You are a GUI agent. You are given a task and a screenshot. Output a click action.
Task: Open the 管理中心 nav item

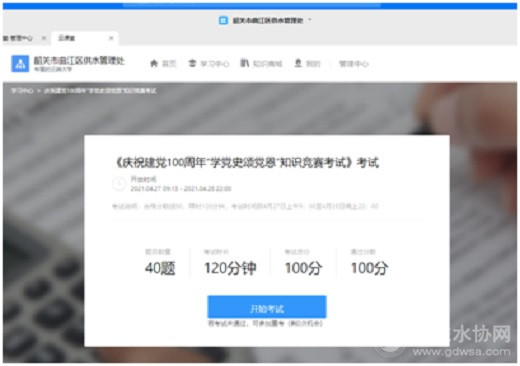tap(354, 64)
